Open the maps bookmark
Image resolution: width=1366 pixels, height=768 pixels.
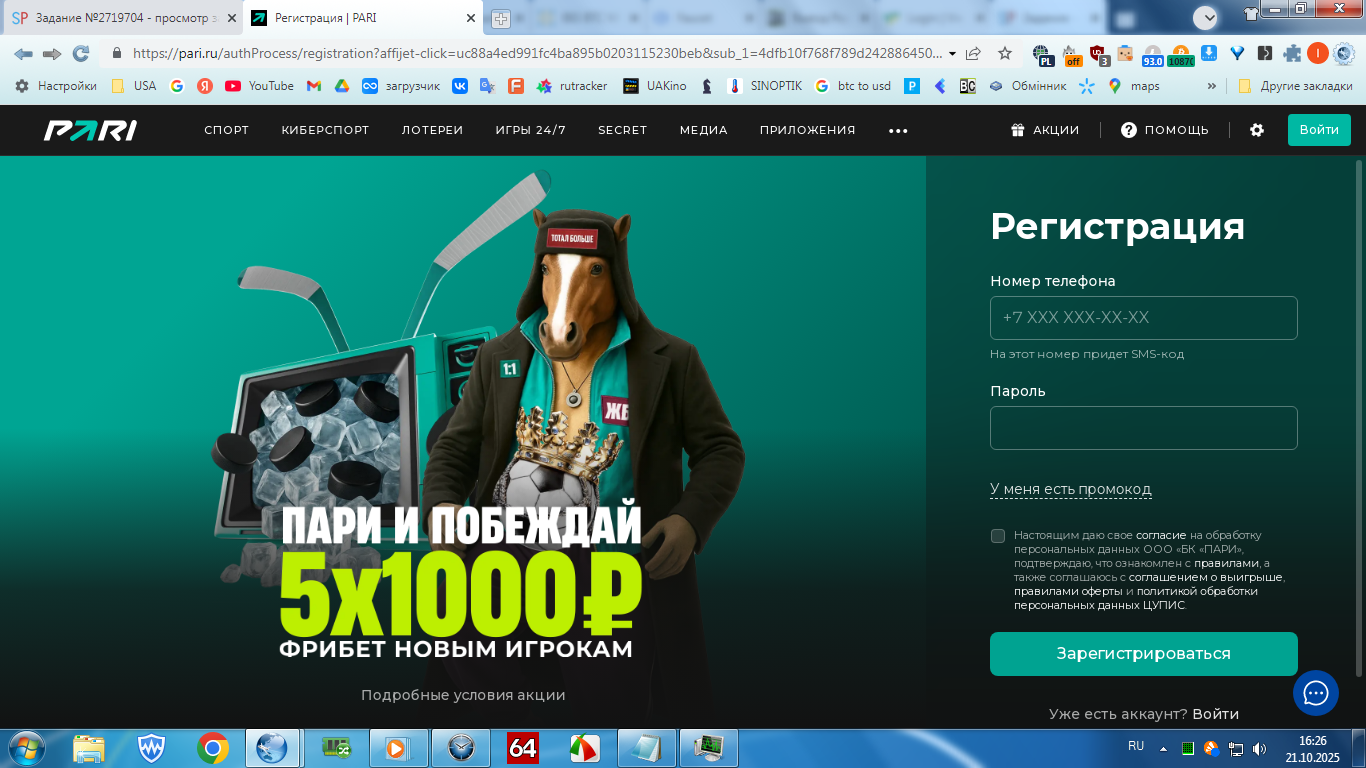click(1134, 86)
